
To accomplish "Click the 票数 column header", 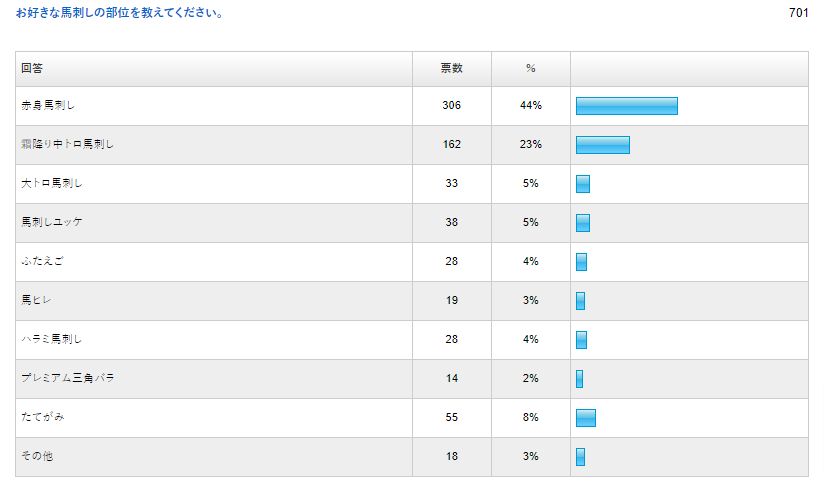I will coord(452,69).
